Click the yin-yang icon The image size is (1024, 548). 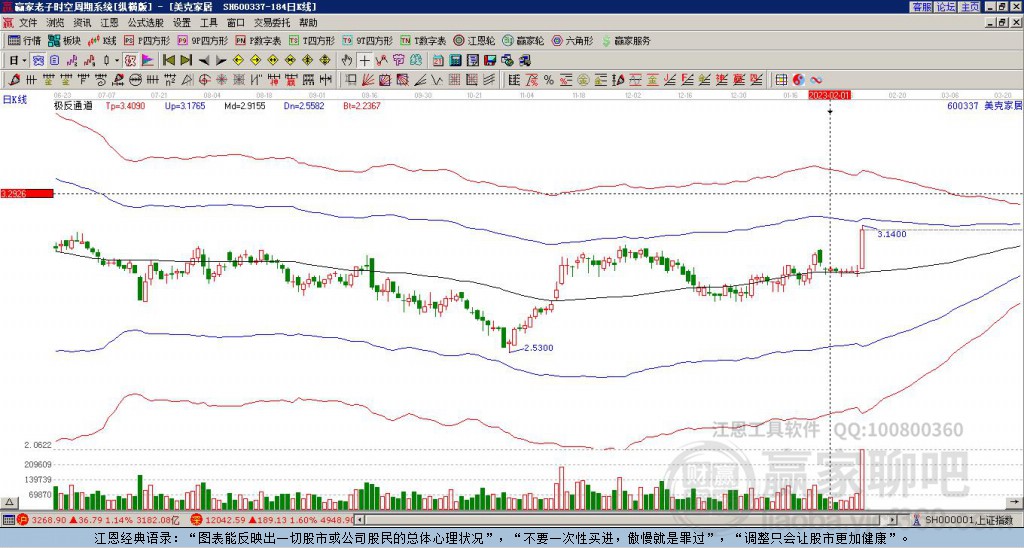798,80
